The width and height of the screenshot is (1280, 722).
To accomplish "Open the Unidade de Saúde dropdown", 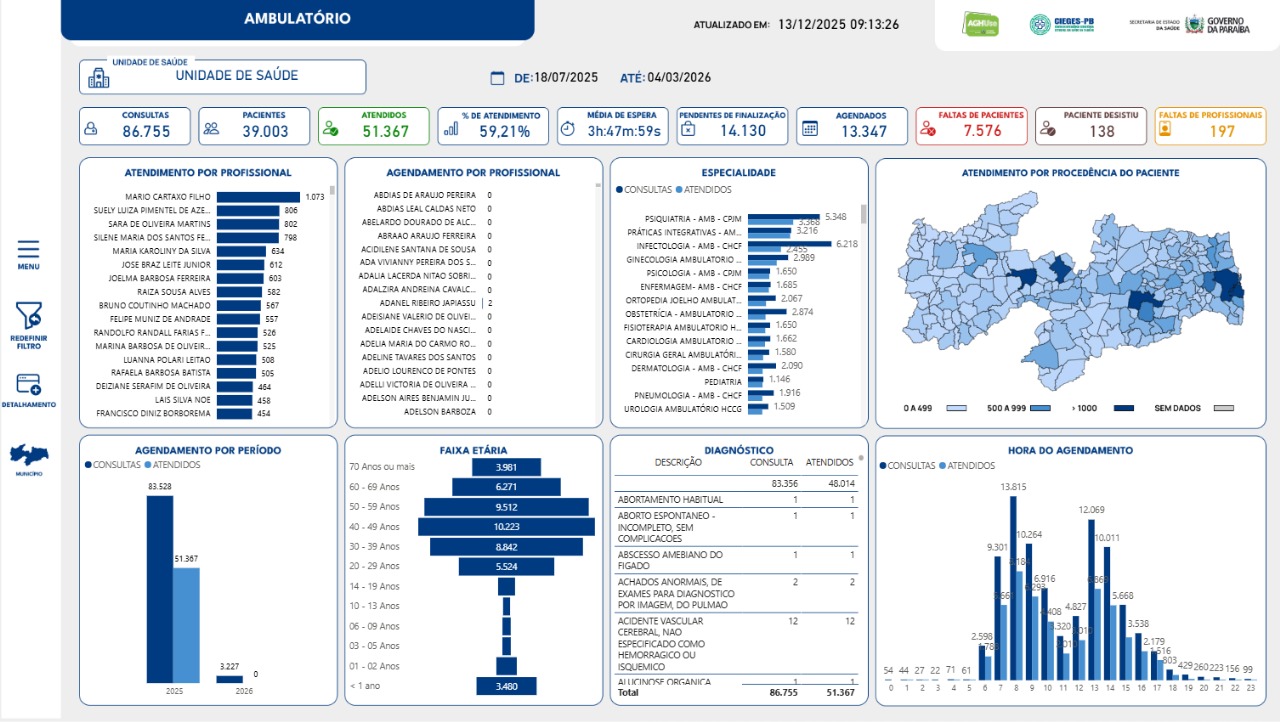I will pyautogui.click(x=223, y=76).
